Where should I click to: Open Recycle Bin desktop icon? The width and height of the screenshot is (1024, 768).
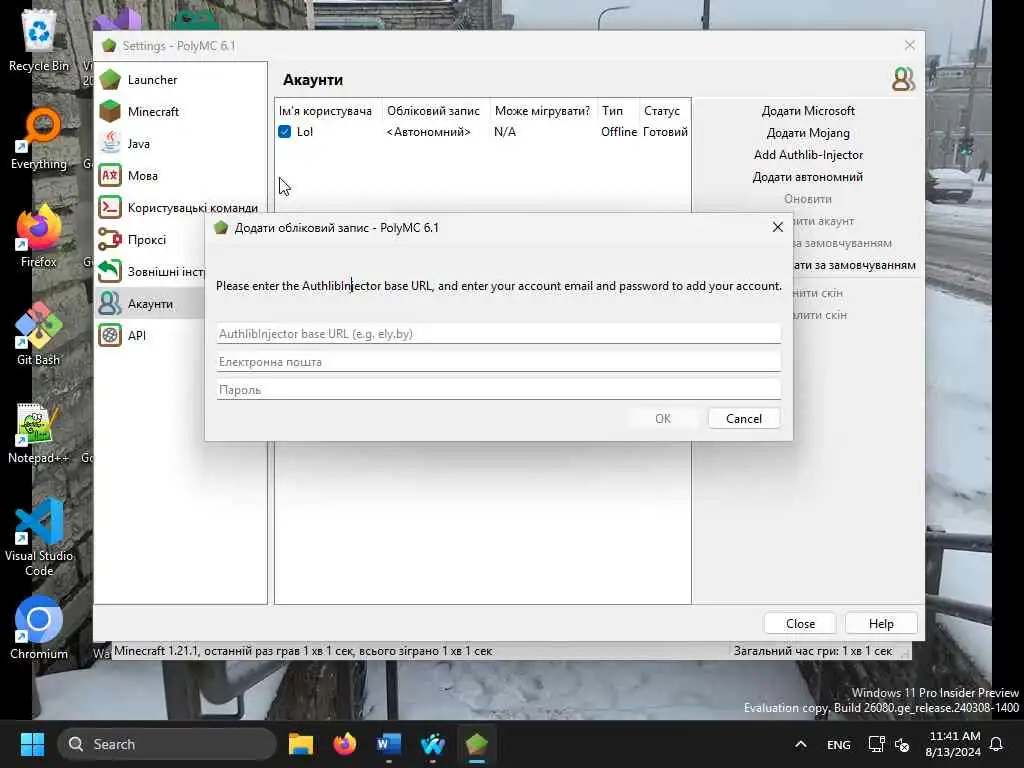39,40
